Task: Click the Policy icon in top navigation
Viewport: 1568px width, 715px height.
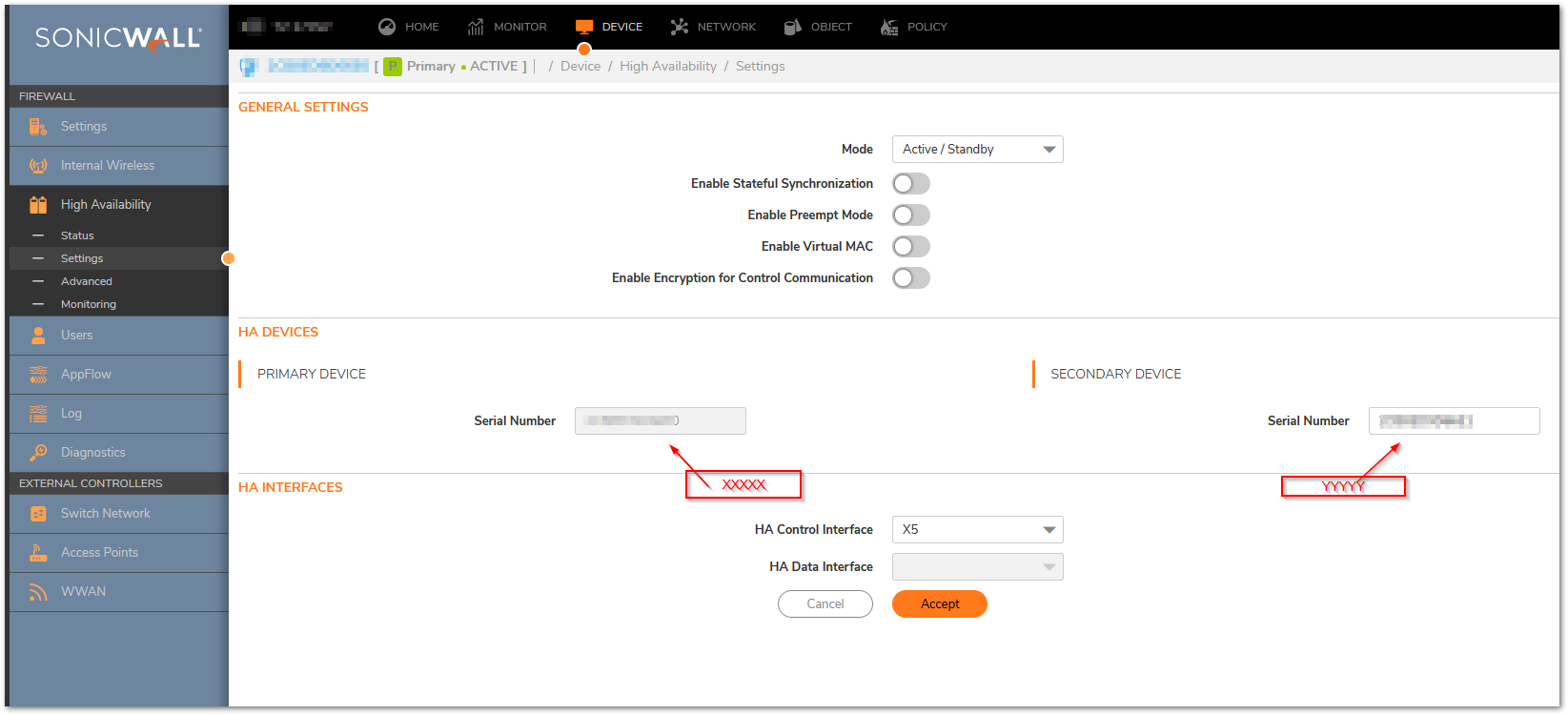Action: point(889,27)
